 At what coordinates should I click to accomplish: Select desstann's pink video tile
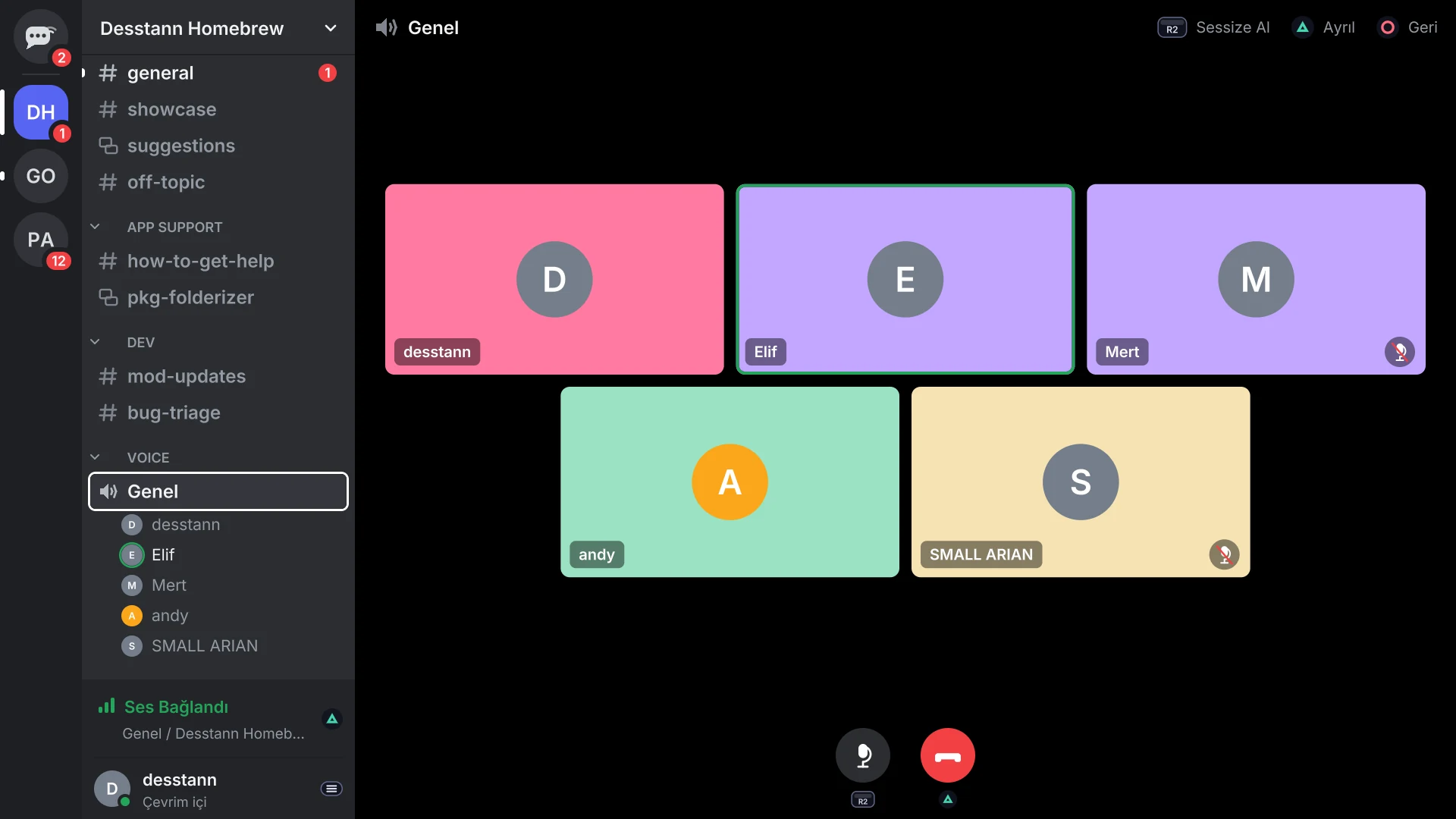pos(554,279)
